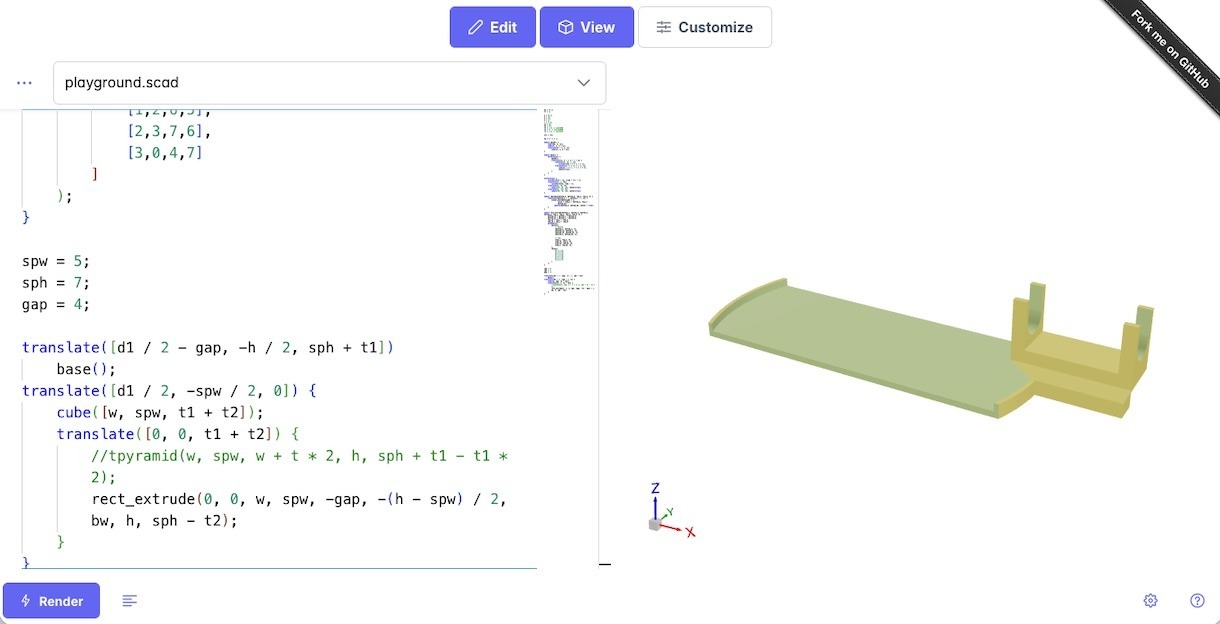Viewport: 1220px width, 624px height.
Task: Click the three-dots menu beside file selector
Action: [25, 83]
